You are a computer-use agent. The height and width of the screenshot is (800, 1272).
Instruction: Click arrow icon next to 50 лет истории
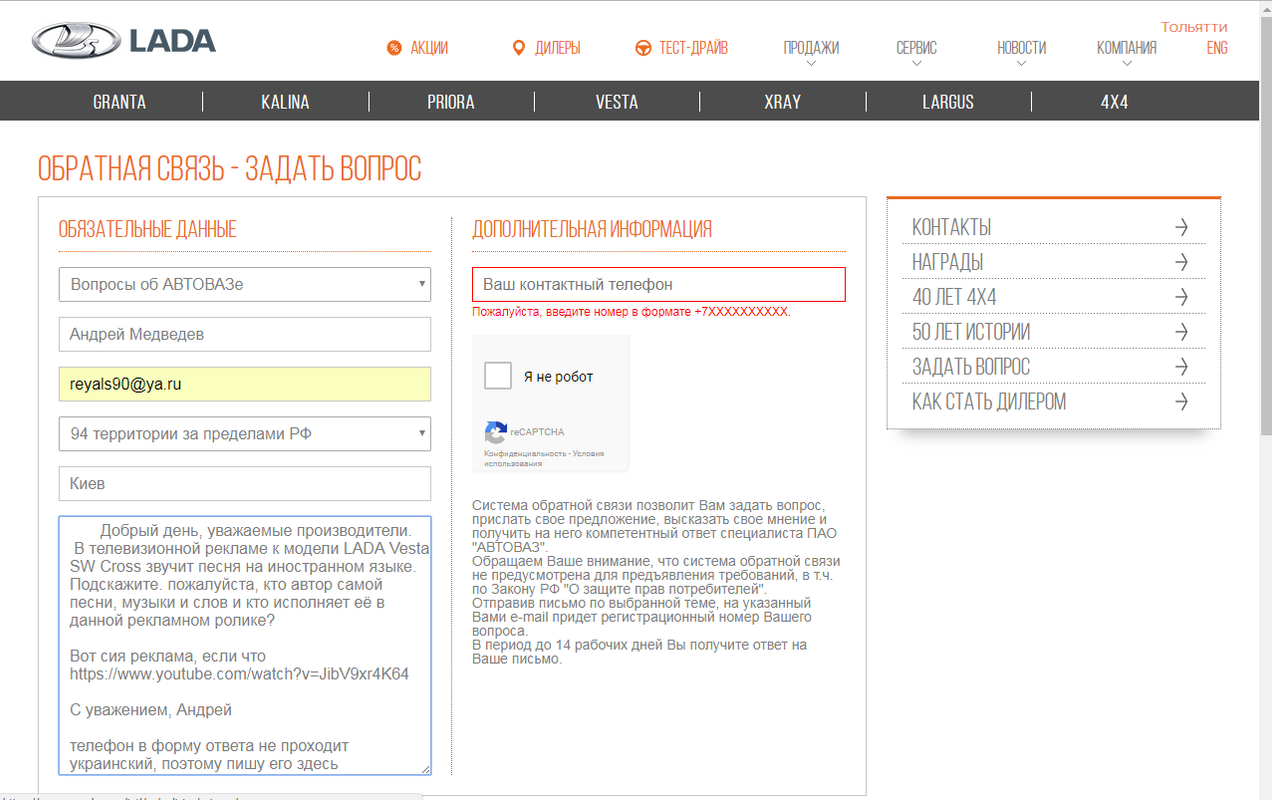coord(1181,332)
